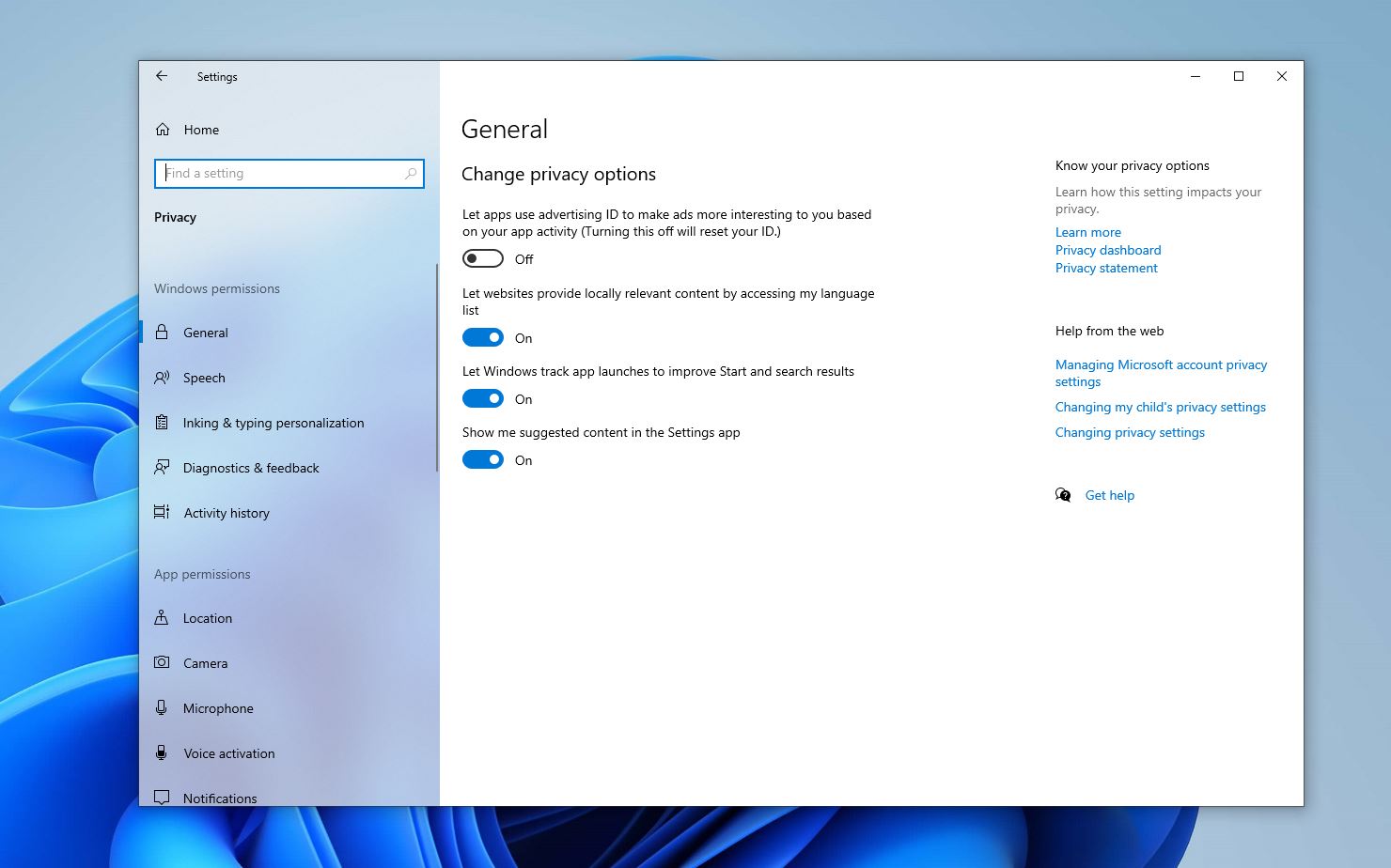
Task: Click the Help from the web heading
Action: (x=1109, y=331)
